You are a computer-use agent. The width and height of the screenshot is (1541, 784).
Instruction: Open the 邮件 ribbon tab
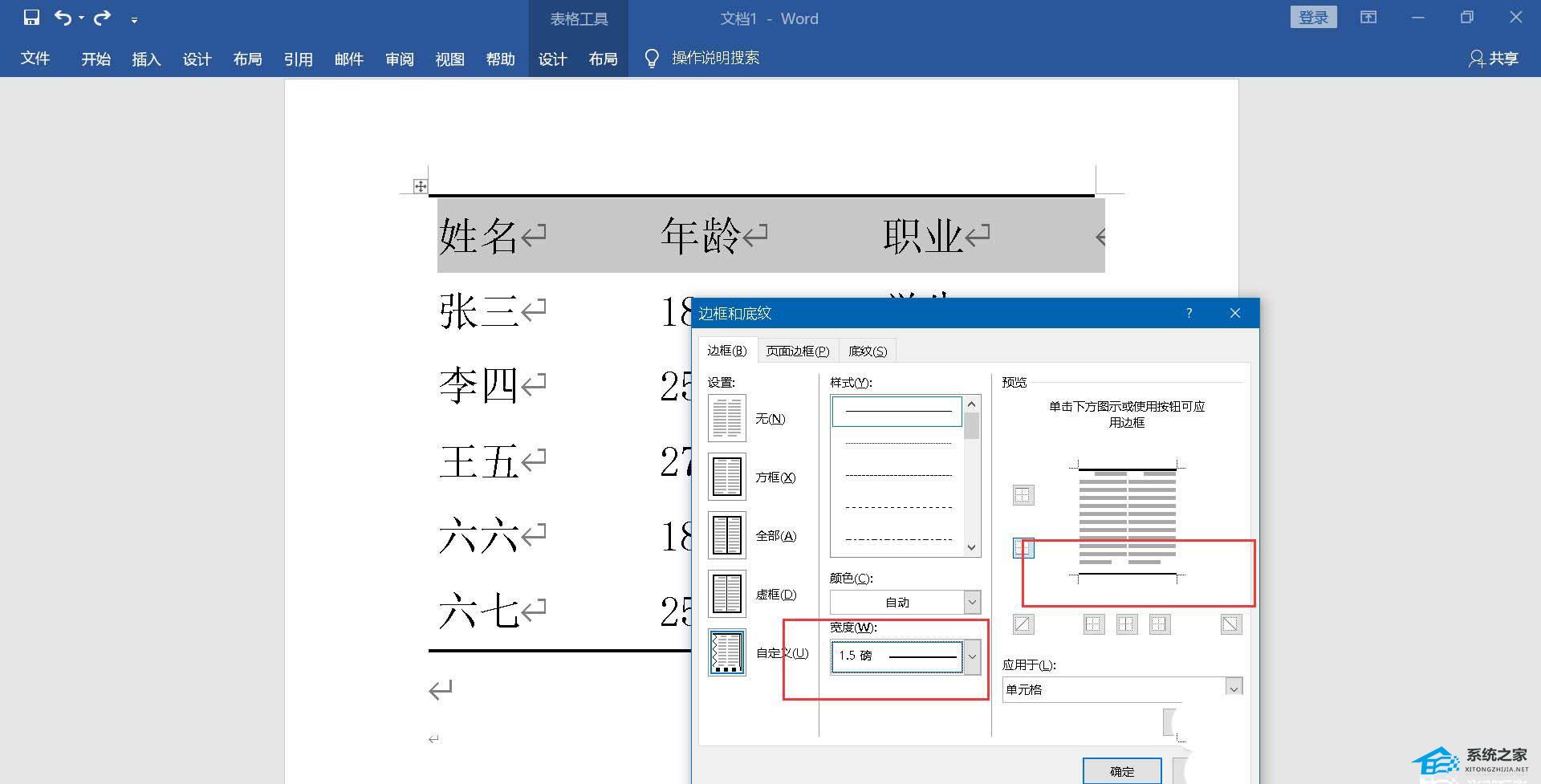tap(348, 59)
